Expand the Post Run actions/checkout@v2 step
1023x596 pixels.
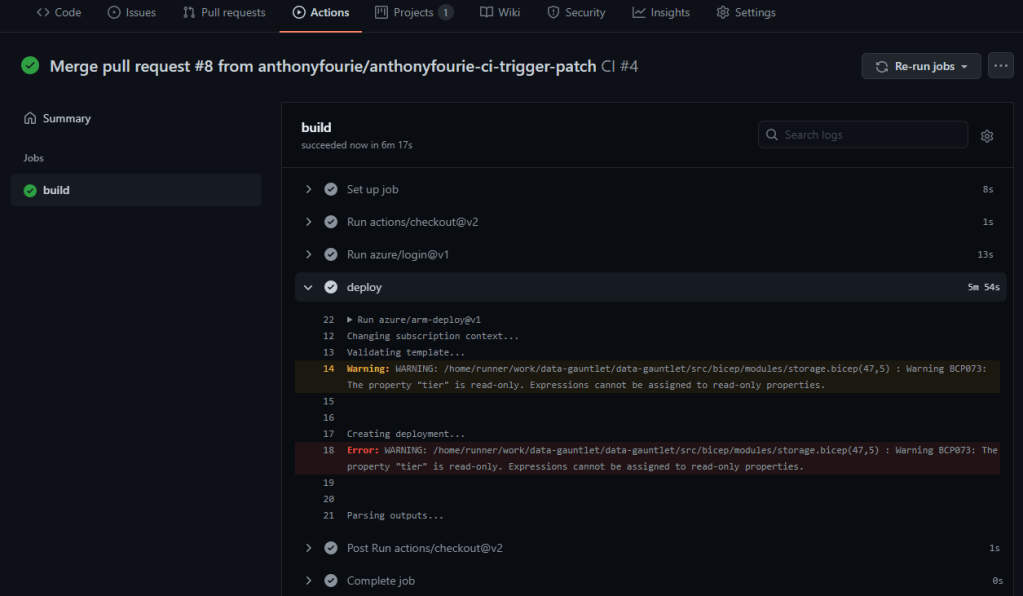309,548
